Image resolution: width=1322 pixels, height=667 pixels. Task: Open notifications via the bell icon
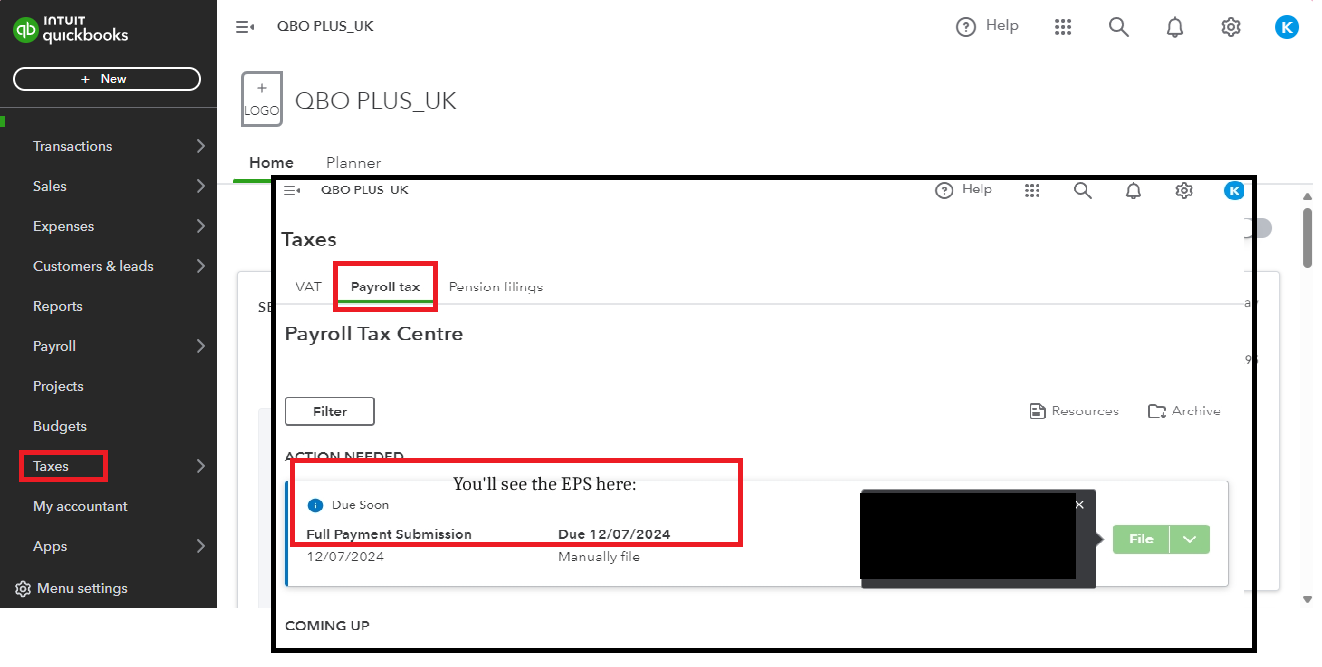tap(1174, 27)
